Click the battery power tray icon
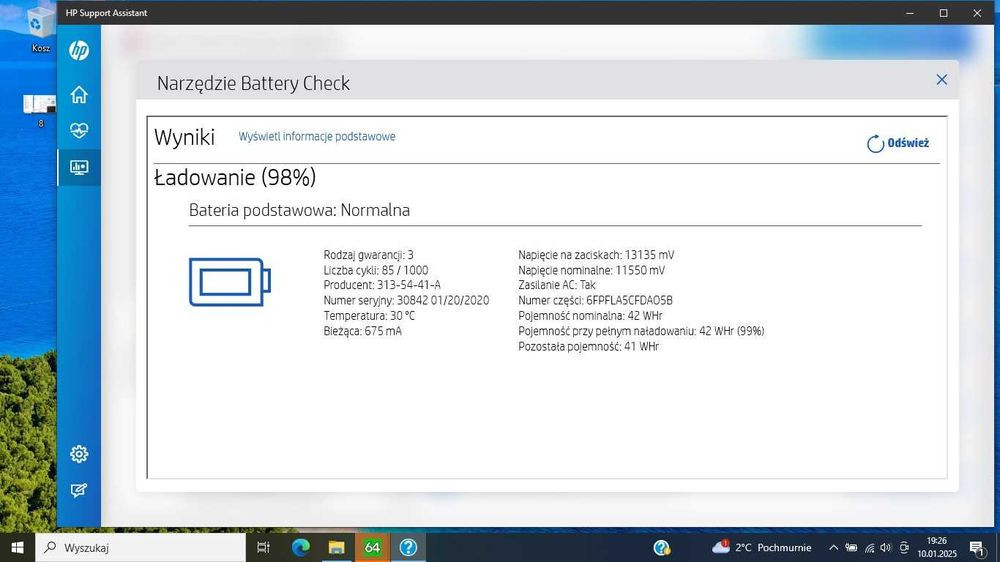Viewport: 1000px width, 562px height. coord(851,547)
